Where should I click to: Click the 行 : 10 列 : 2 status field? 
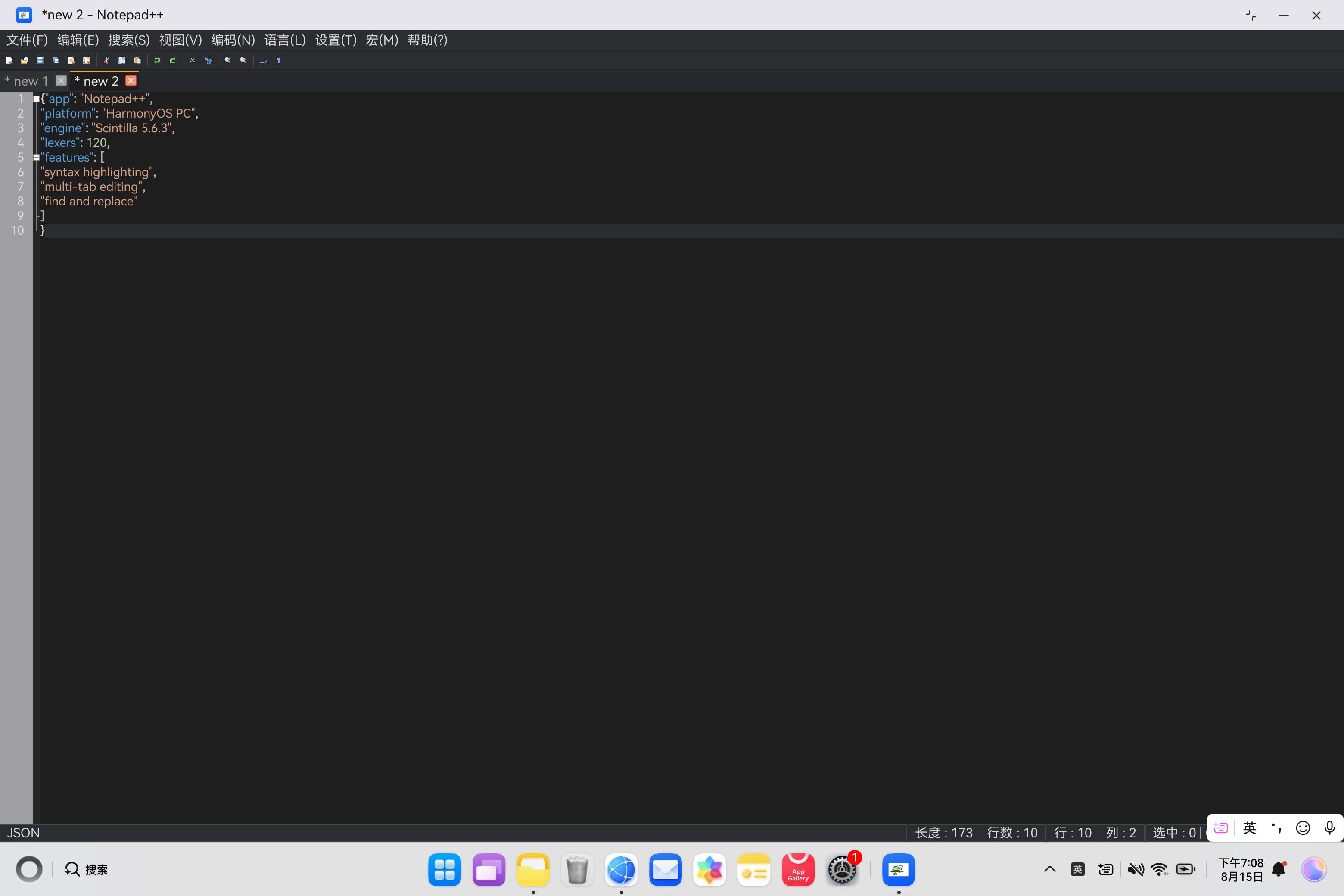(1095, 833)
